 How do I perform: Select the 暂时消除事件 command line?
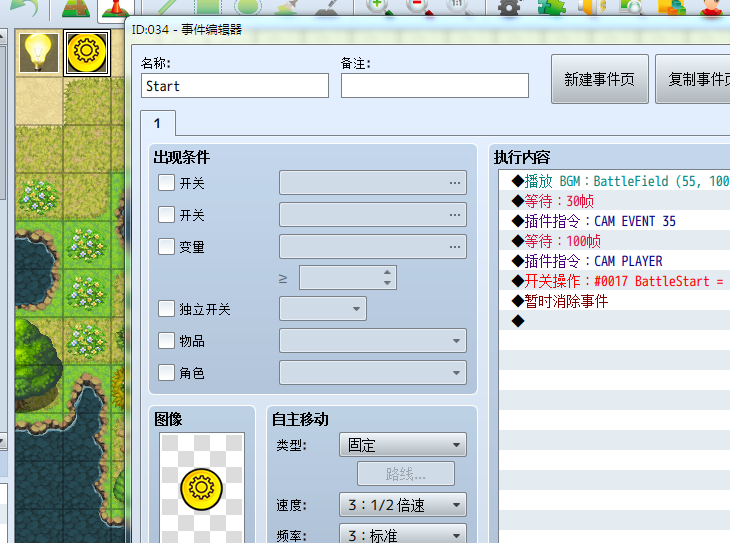coord(615,301)
